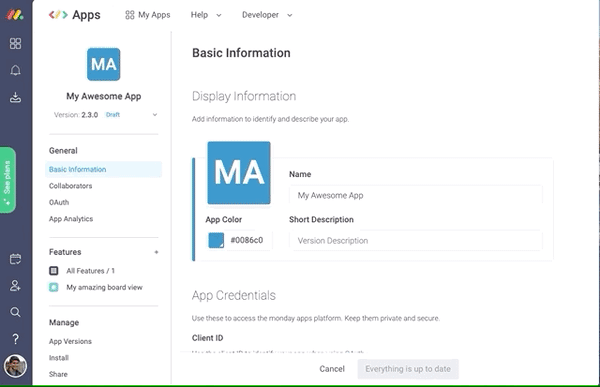Click the board view feature icon

[x=54, y=287]
